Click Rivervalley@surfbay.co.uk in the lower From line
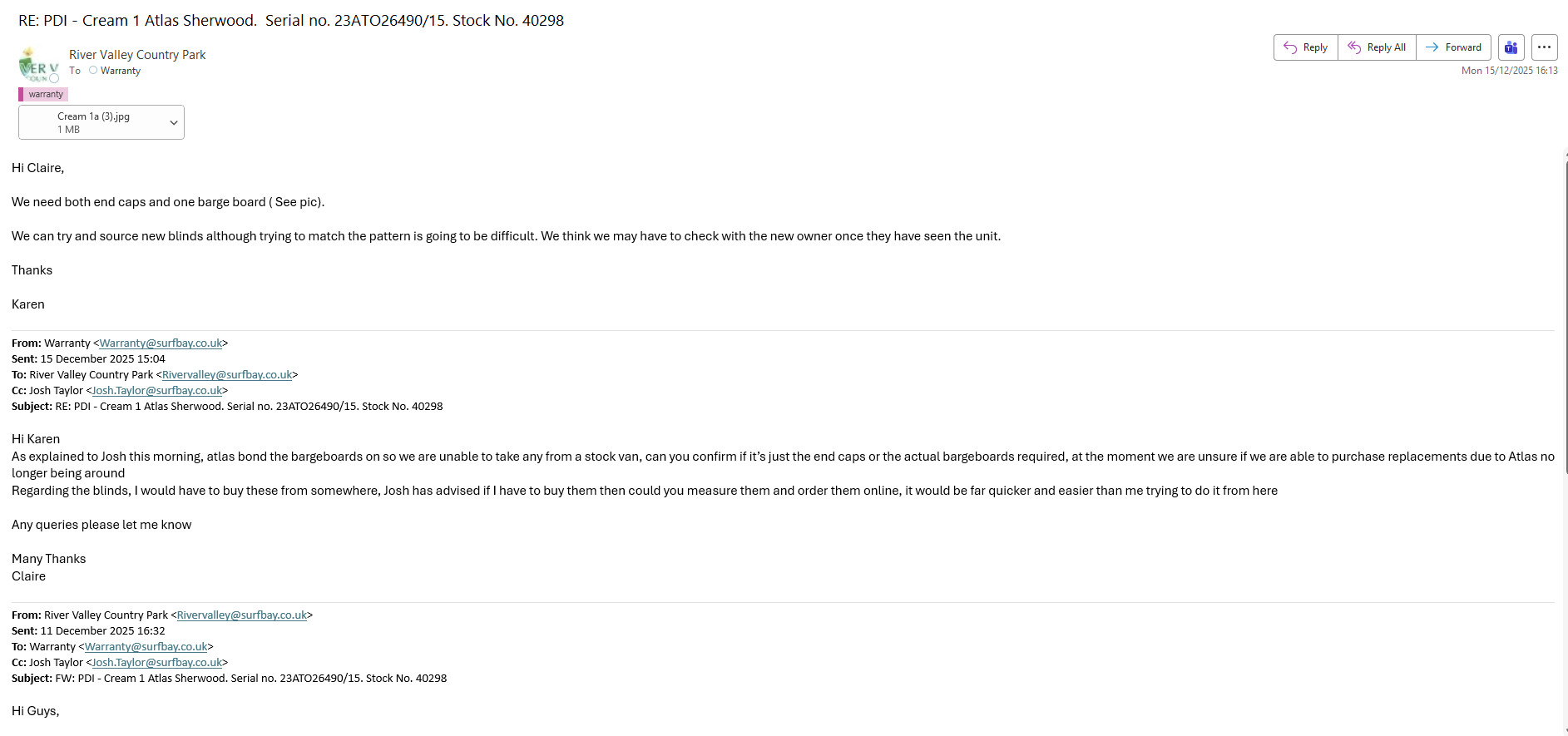Viewport: 1568px width, 736px height. click(x=242, y=615)
